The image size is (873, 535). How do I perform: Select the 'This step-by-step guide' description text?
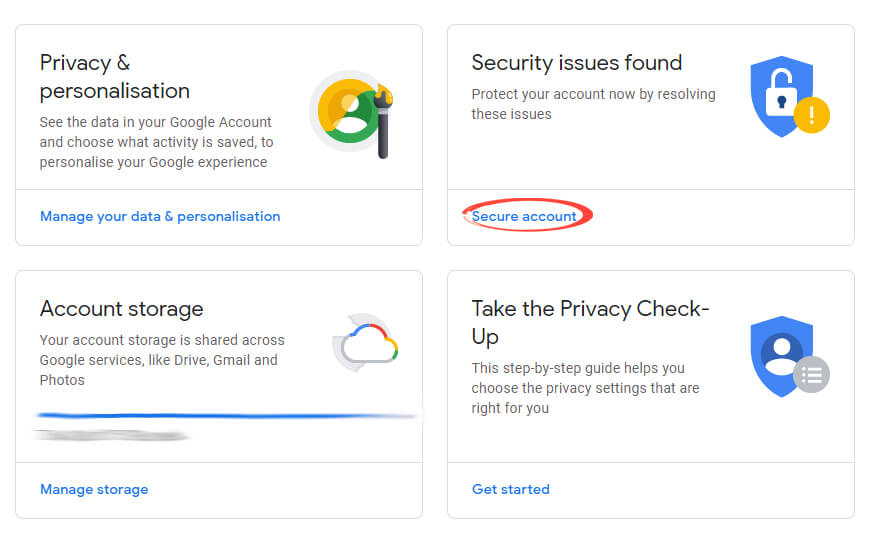[585, 388]
